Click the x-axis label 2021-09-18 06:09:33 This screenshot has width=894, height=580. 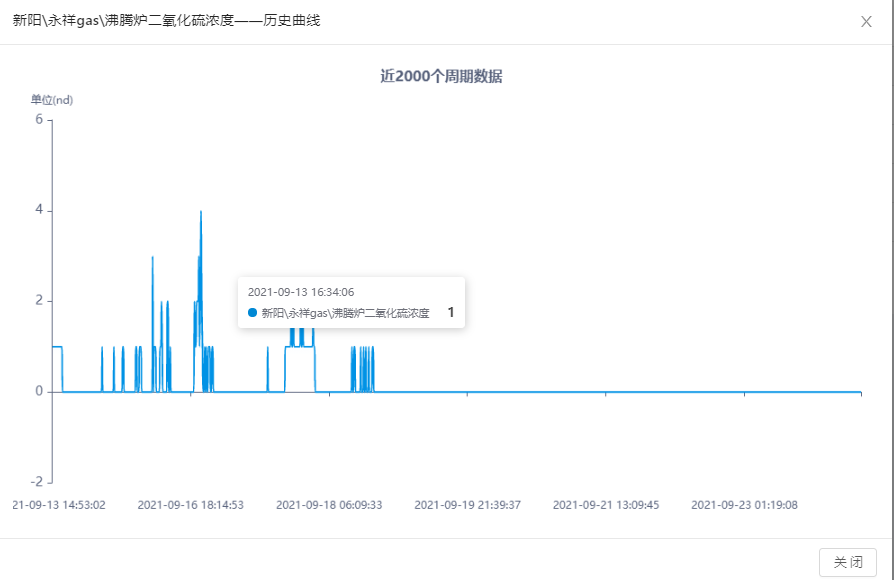coord(329,505)
